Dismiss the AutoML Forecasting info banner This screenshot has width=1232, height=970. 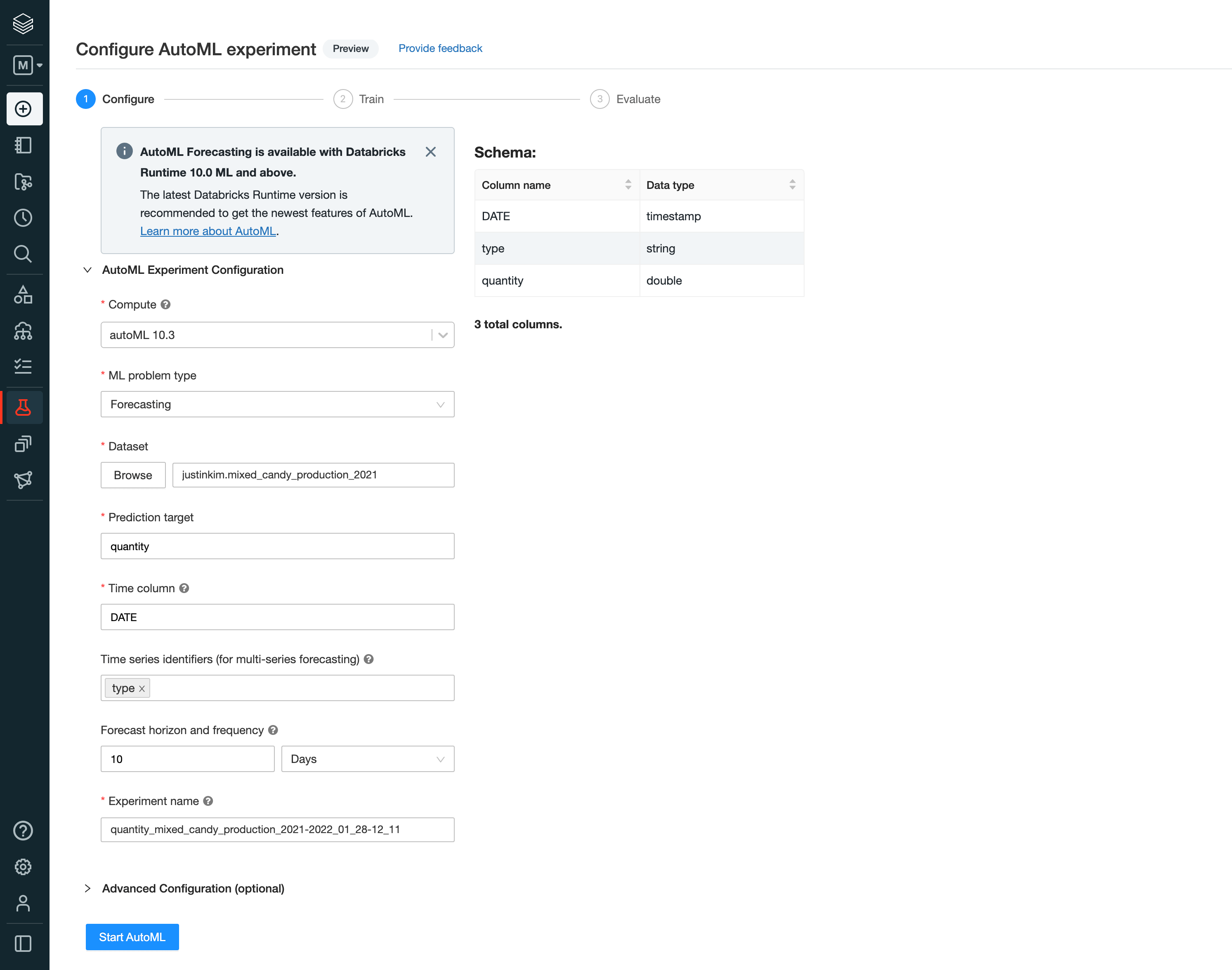(x=431, y=152)
